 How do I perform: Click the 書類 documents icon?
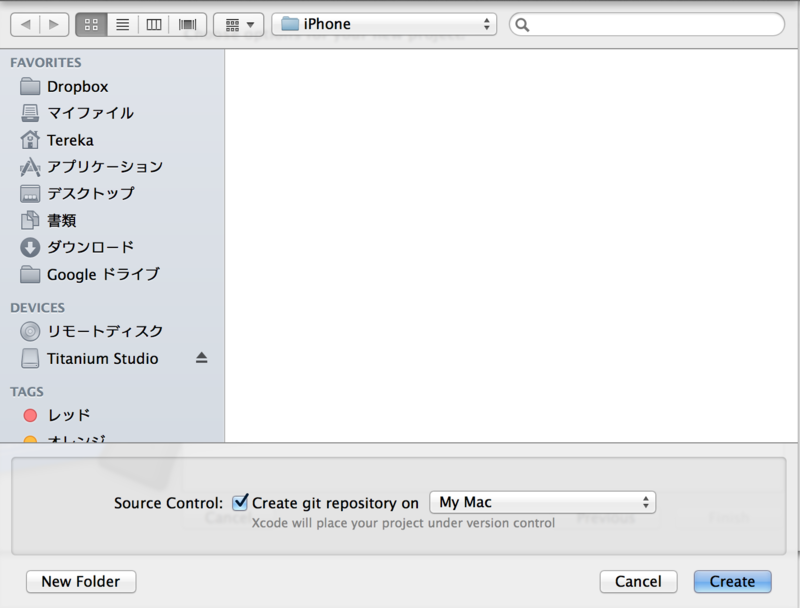pos(30,220)
